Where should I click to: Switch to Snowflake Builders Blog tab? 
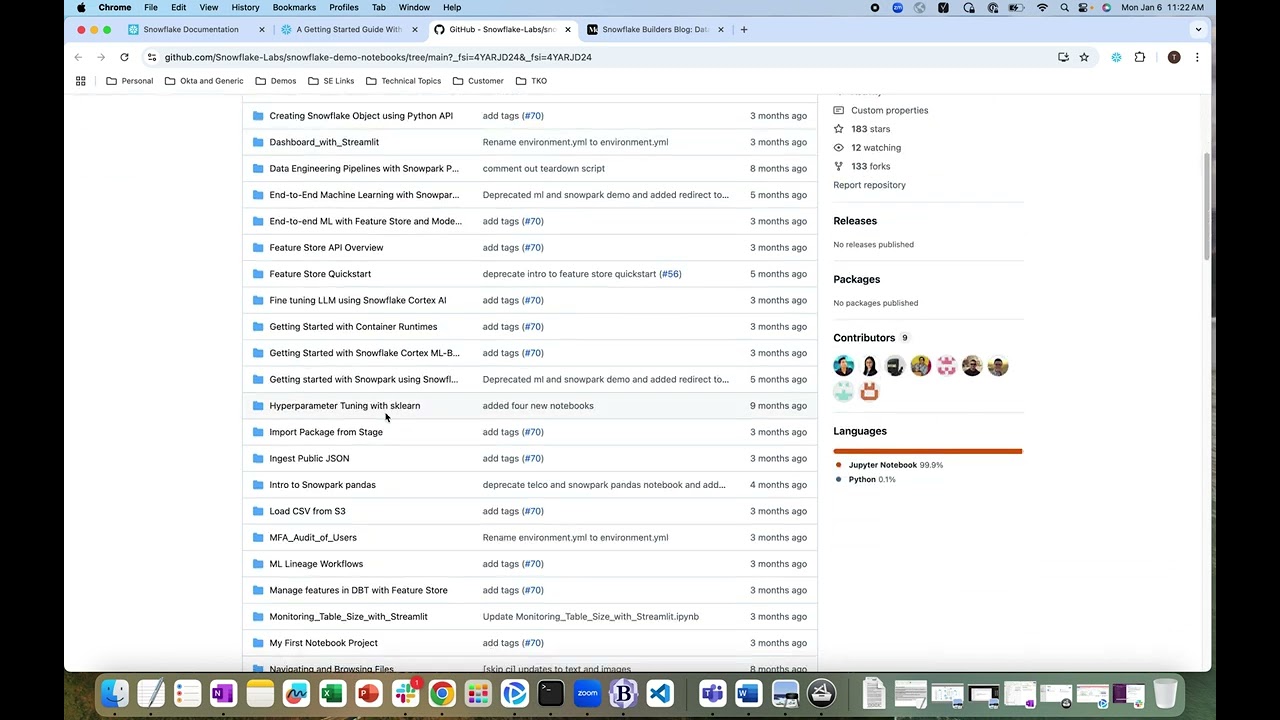click(x=655, y=29)
